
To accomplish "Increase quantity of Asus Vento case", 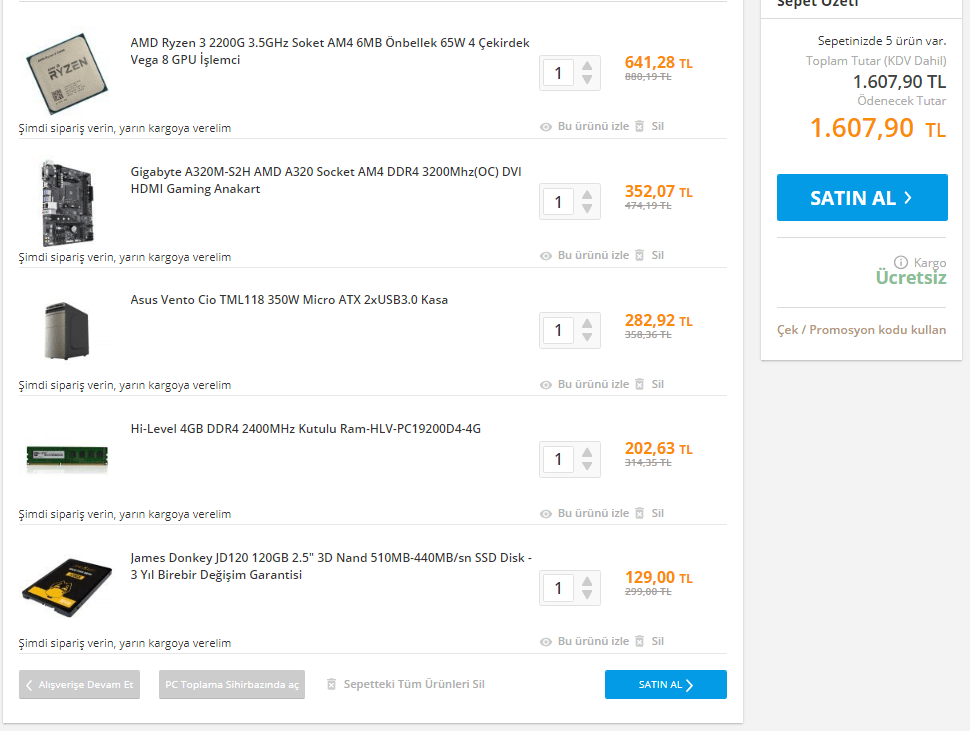I will (x=587, y=323).
